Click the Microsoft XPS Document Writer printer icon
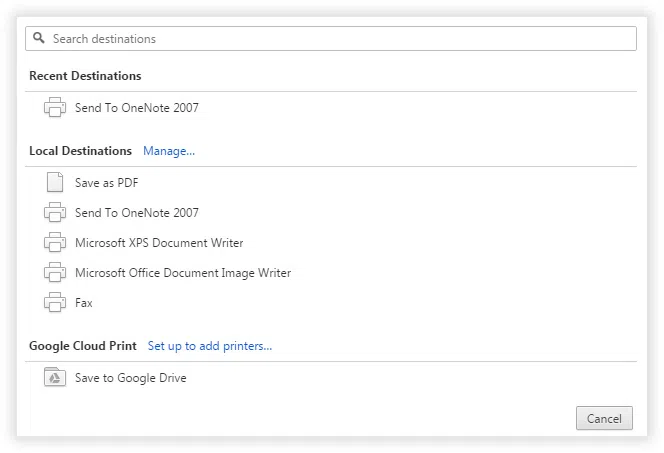Screen dimensions: 664x453 [55, 243]
